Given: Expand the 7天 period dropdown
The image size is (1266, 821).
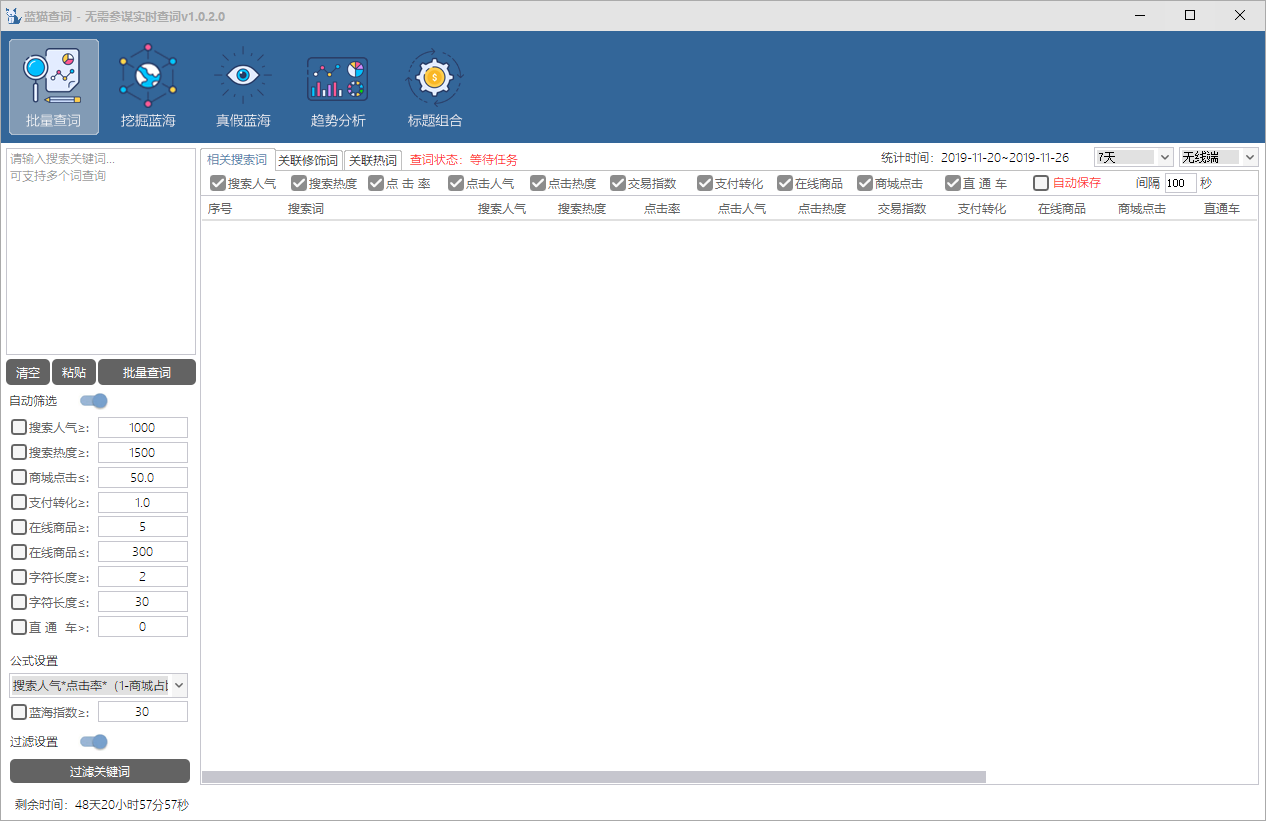Looking at the screenshot, I should pyautogui.click(x=1134, y=157).
